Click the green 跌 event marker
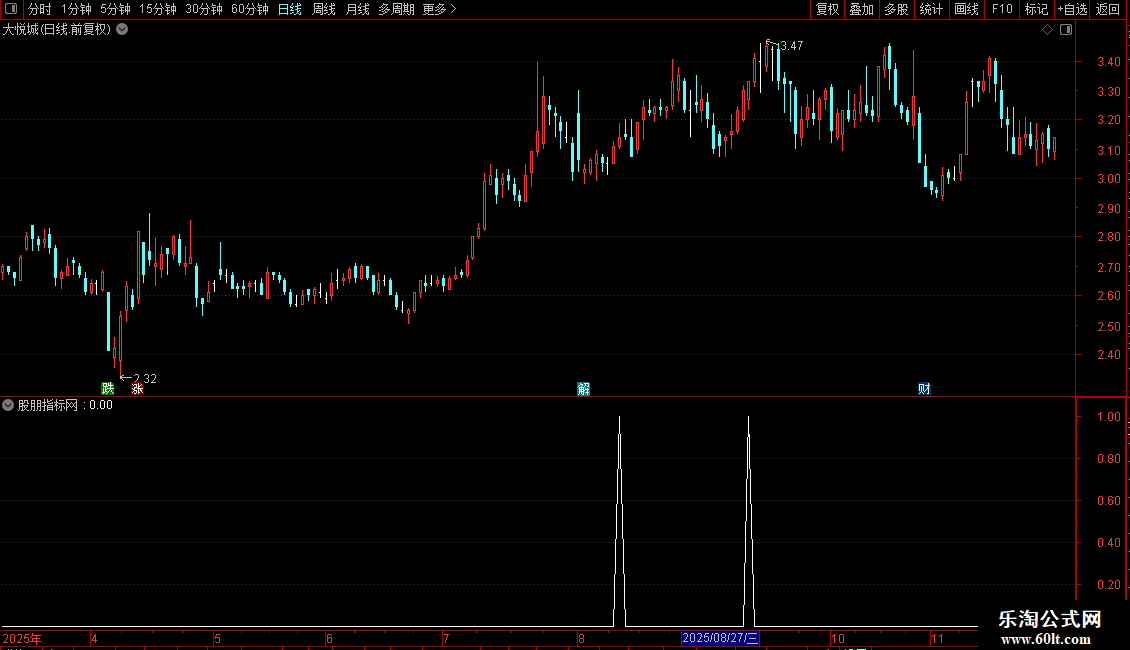Image resolution: width=1130 pixels, height=650 pixels. click(108, 388)
